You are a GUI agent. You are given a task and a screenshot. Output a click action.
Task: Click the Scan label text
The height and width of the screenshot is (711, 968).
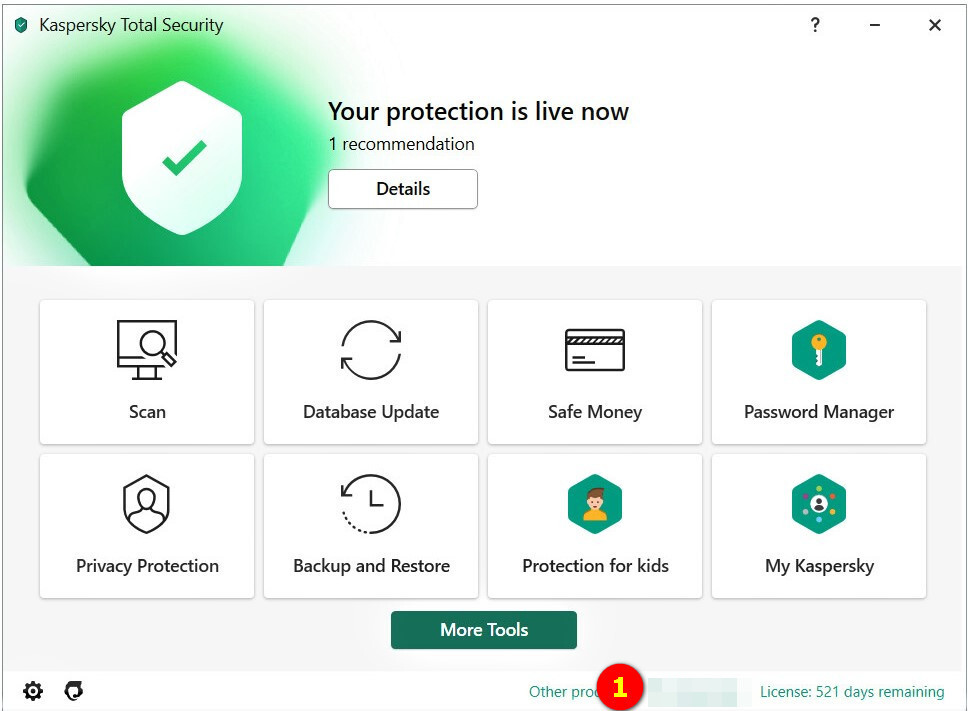point(147,412)
